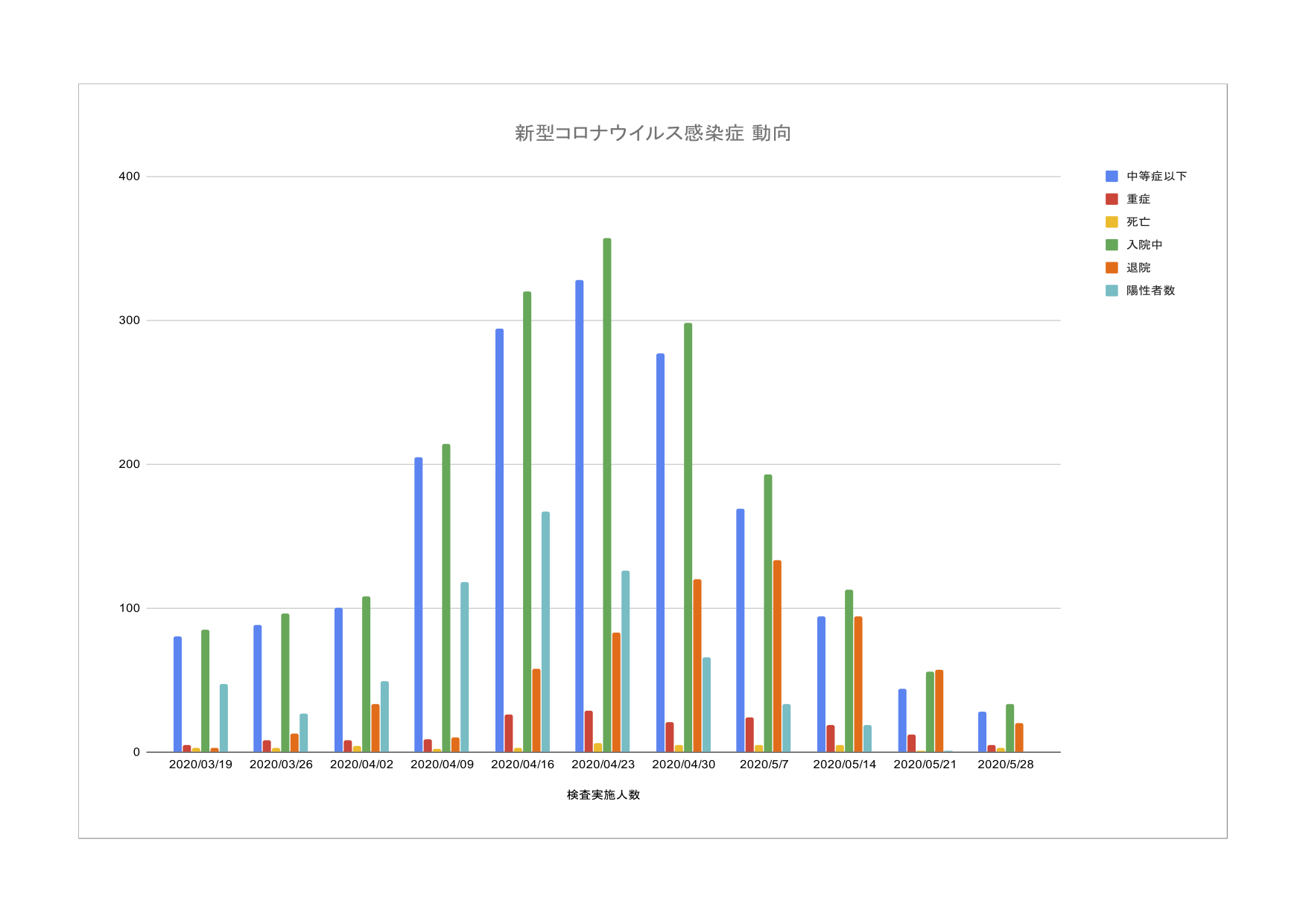Click the teal bar for 2020/04/09
The image size is (1306, 924).
464,667
